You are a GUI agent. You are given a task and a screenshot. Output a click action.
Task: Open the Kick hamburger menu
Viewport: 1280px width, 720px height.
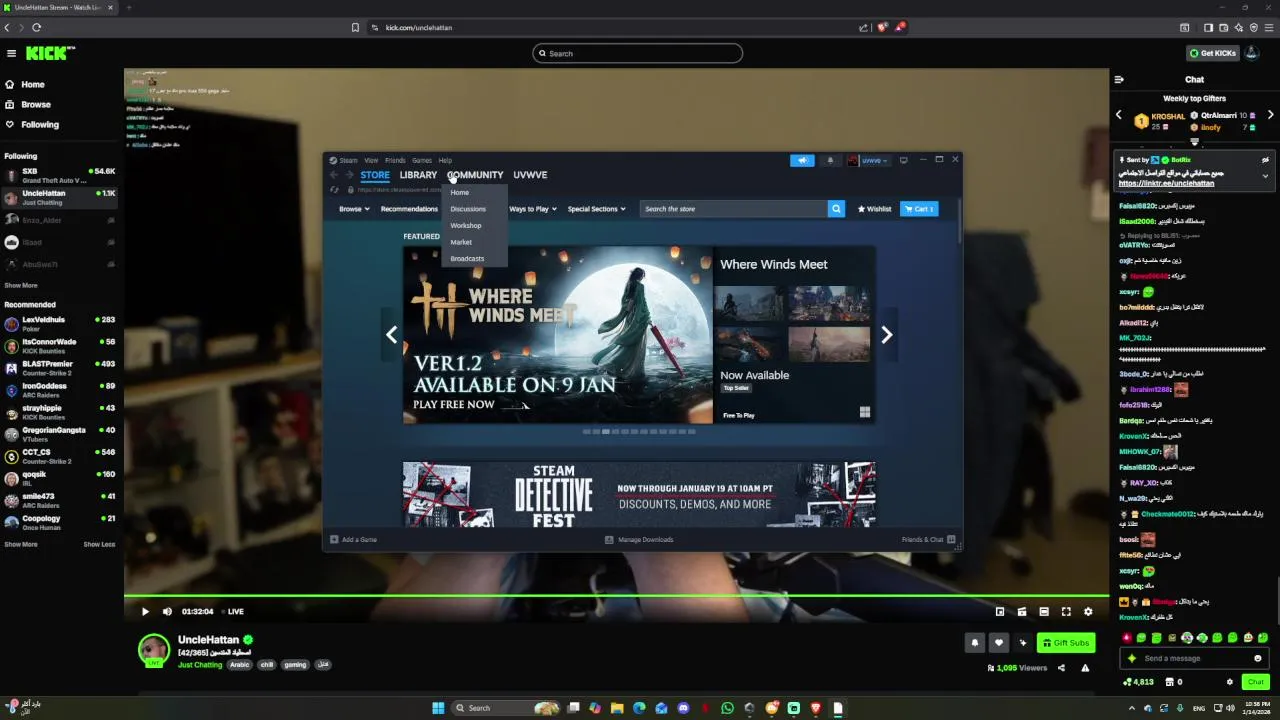click(11, 53)
